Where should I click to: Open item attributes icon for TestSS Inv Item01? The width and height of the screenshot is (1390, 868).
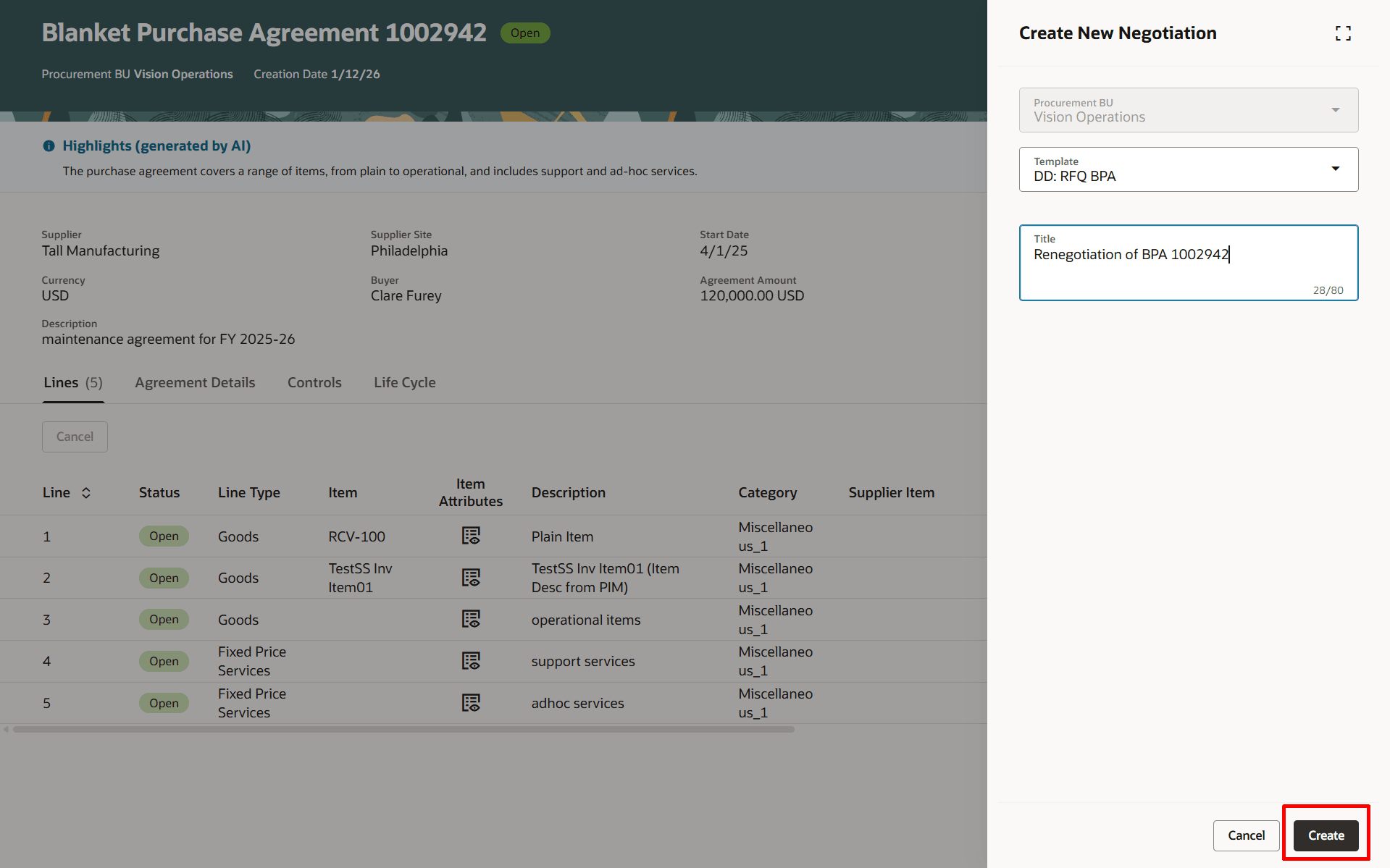tap(471, 578)
